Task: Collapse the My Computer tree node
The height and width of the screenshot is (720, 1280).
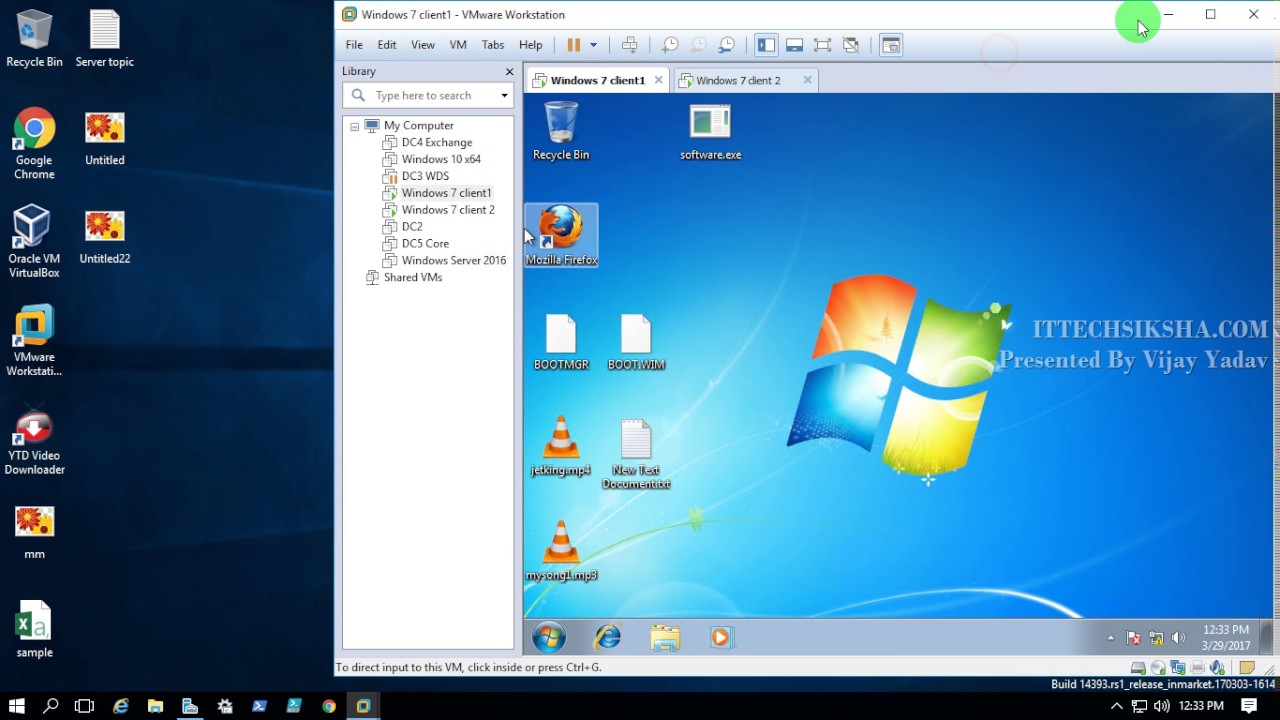Action: click(x=354, y=126)
